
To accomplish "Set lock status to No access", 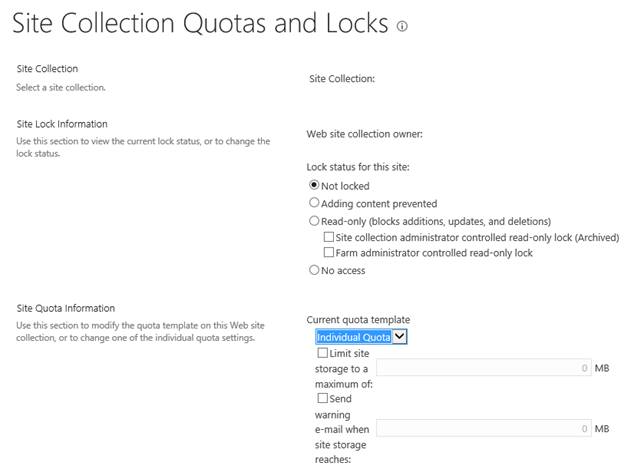I will 315,270.
